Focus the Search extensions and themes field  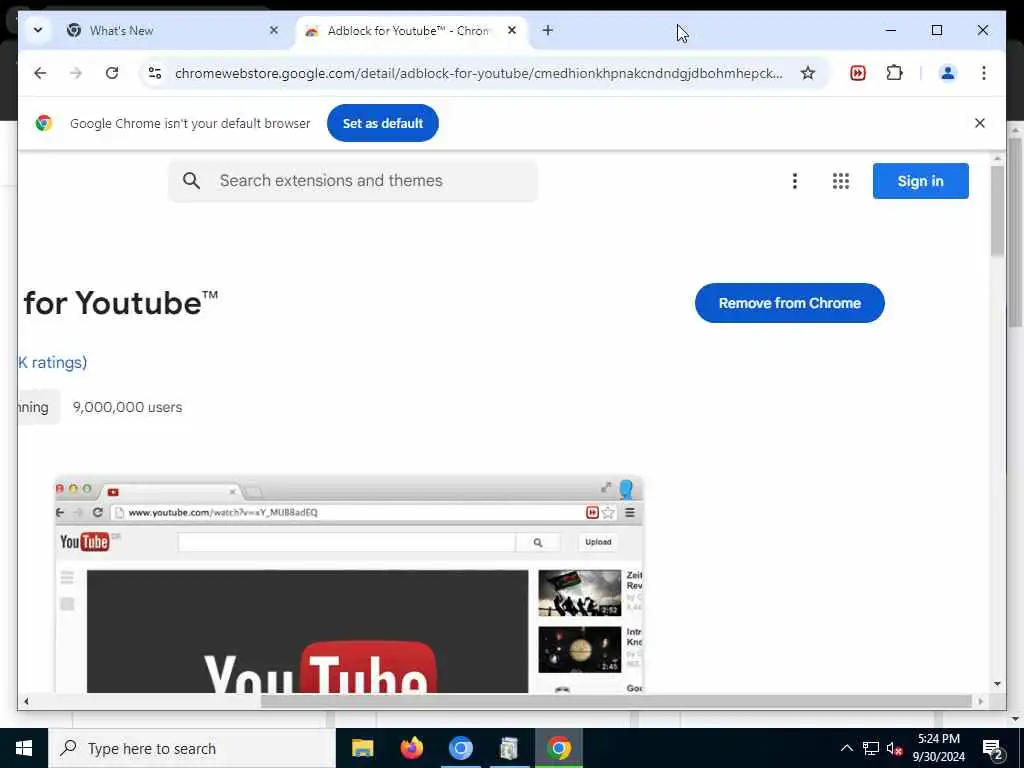353,181
